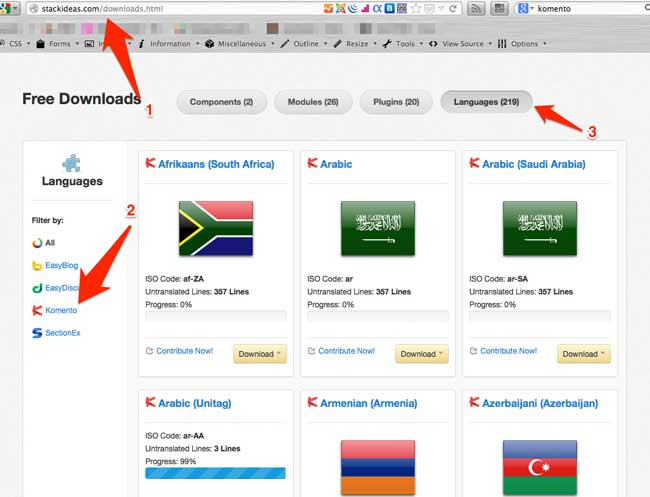This screenshot has height=497, width=650.
Task: Click the Outline pencil icon
Action: pyautogui.click(x=285, y=44)
